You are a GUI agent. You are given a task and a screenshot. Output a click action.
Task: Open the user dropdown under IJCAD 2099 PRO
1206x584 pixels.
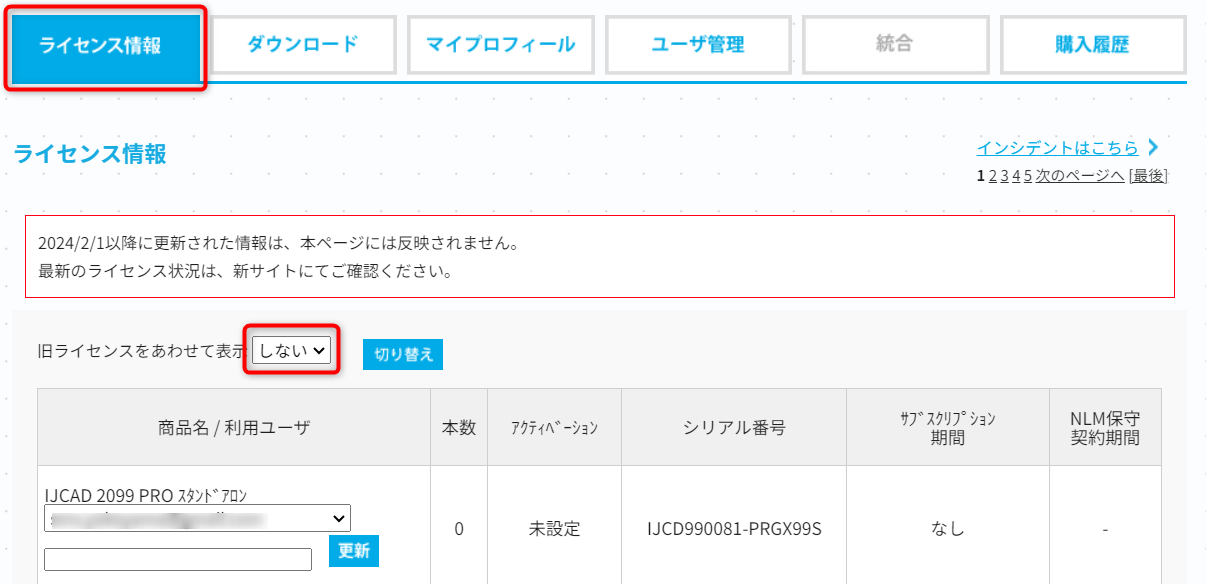click(197, 518)
